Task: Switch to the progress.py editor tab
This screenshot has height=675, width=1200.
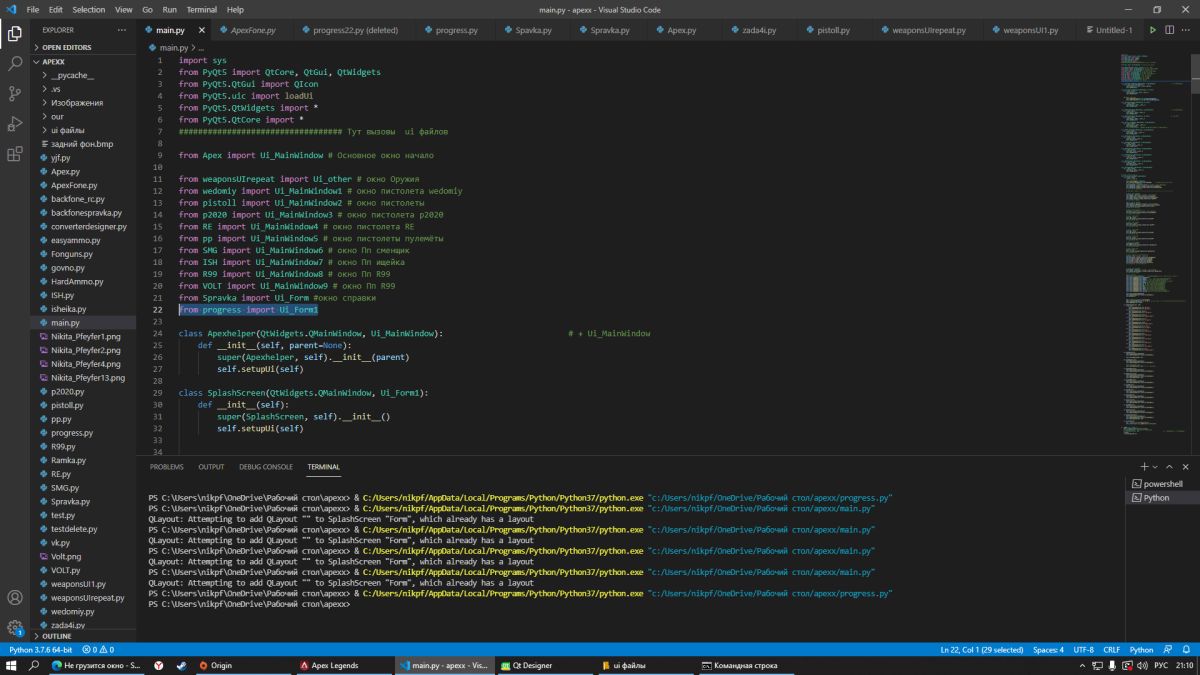Action: (456, 30)
